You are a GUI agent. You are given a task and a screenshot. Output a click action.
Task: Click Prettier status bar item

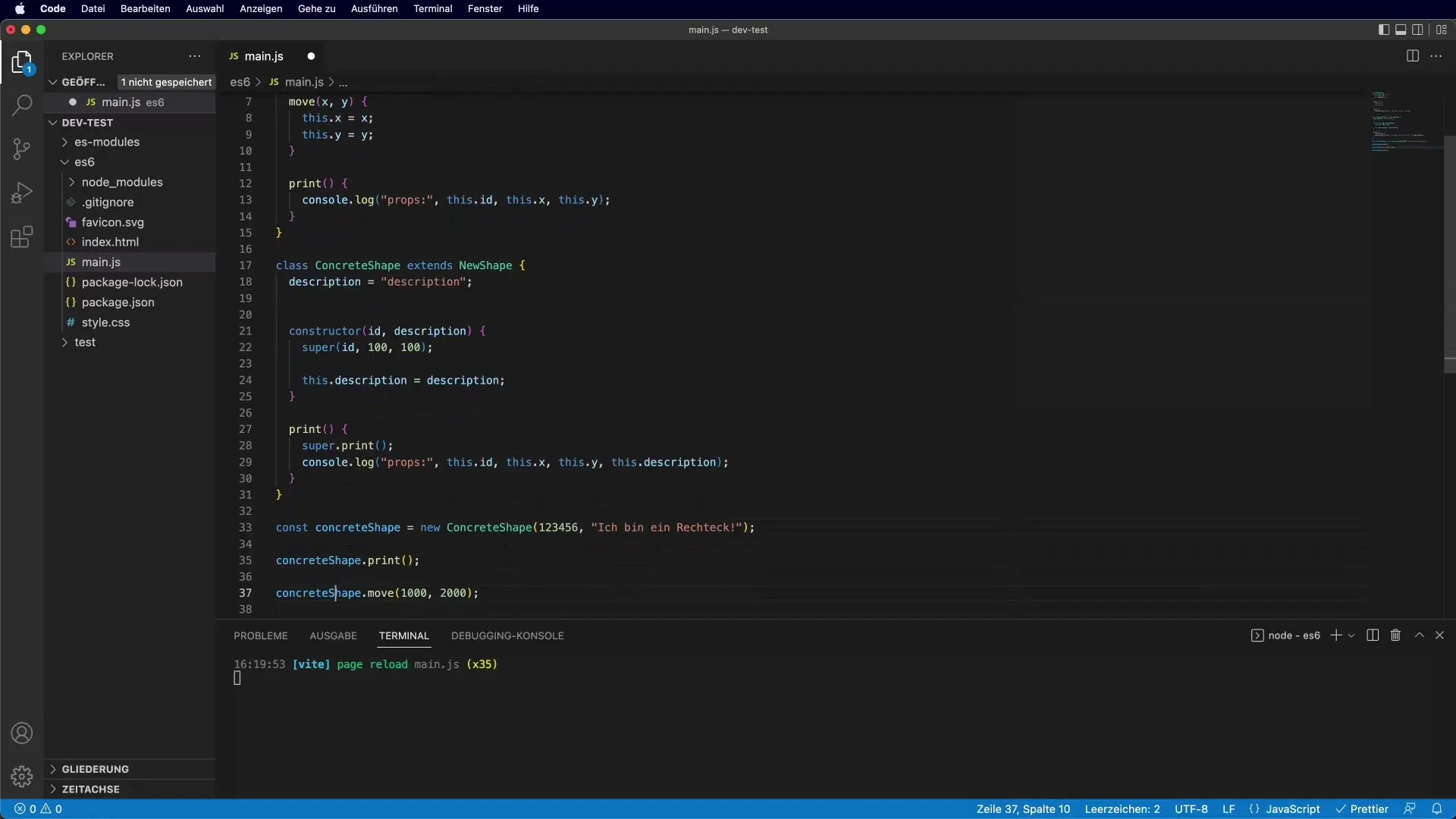1362,809
